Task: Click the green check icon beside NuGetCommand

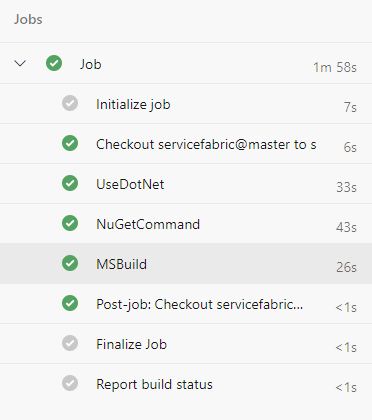Action: (x=70, y=223)
